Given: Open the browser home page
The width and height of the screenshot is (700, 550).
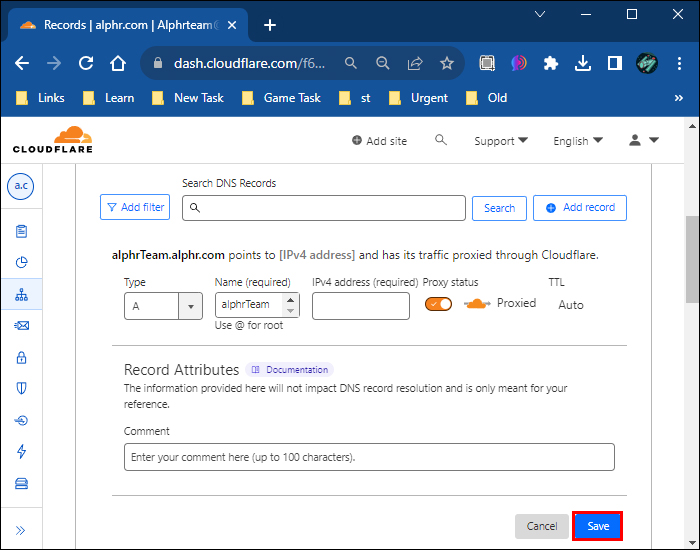Looking at the screenshot, I should [x=118, y=63].
